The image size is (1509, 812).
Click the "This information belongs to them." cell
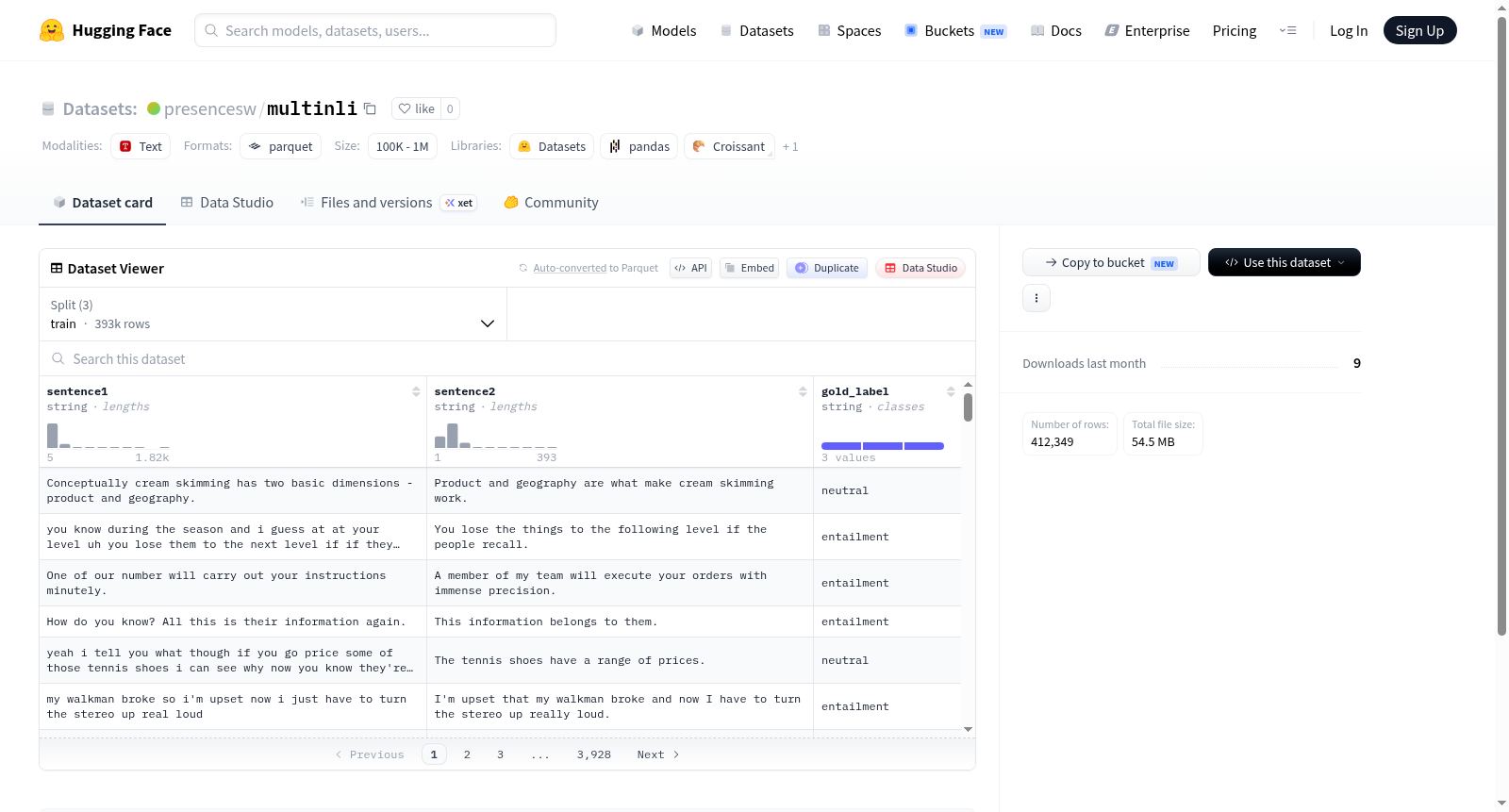click(x=620, y=621)
